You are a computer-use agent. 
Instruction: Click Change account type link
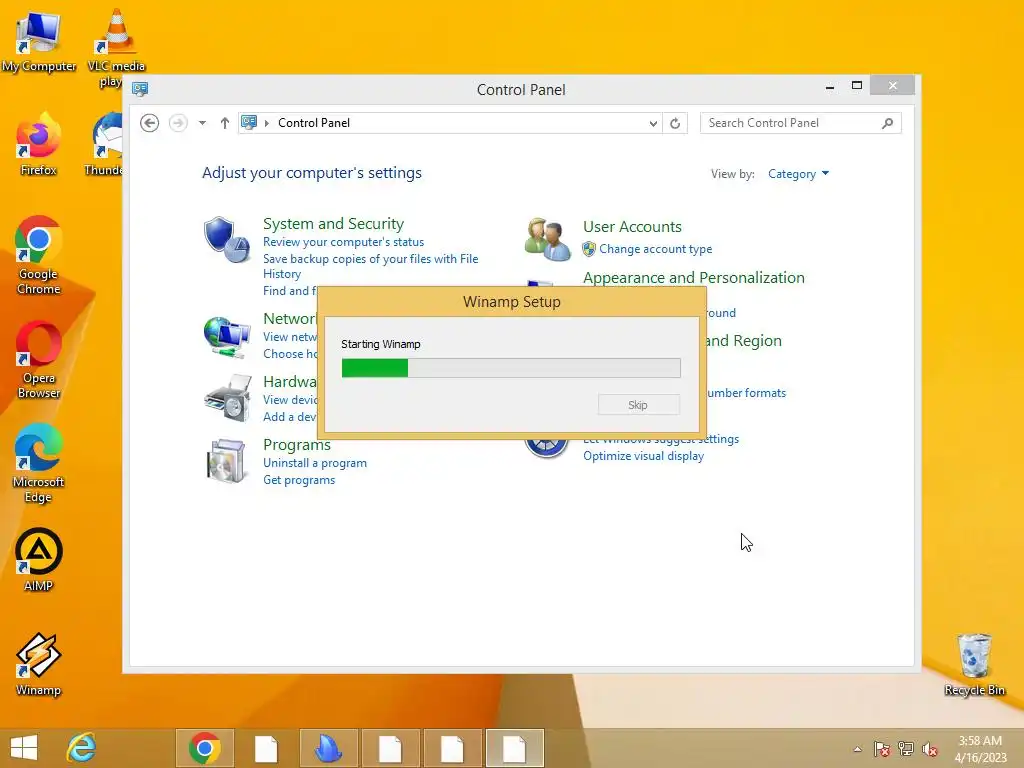(x=655, y=249)
